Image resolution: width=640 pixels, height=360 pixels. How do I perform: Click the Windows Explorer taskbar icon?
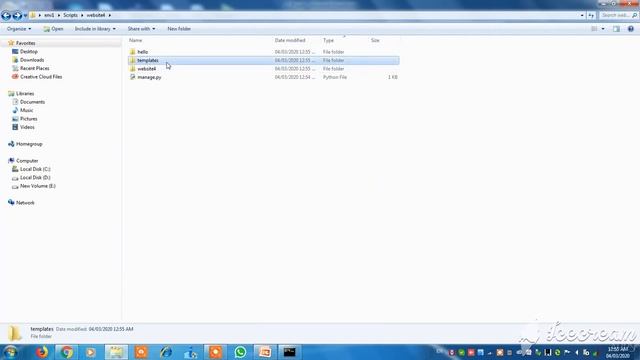tap(116, 352)
